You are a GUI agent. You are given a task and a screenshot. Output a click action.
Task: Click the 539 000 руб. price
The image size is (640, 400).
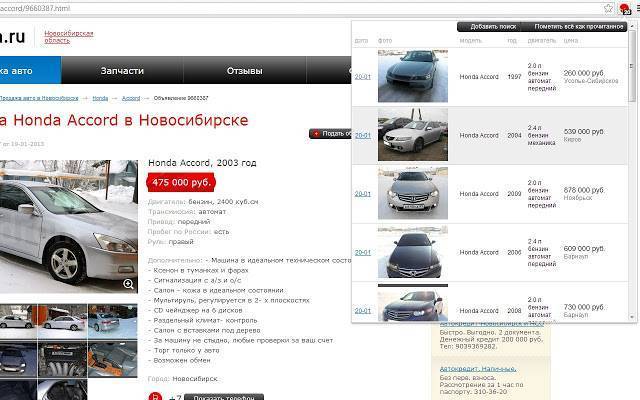click(584, 131)
